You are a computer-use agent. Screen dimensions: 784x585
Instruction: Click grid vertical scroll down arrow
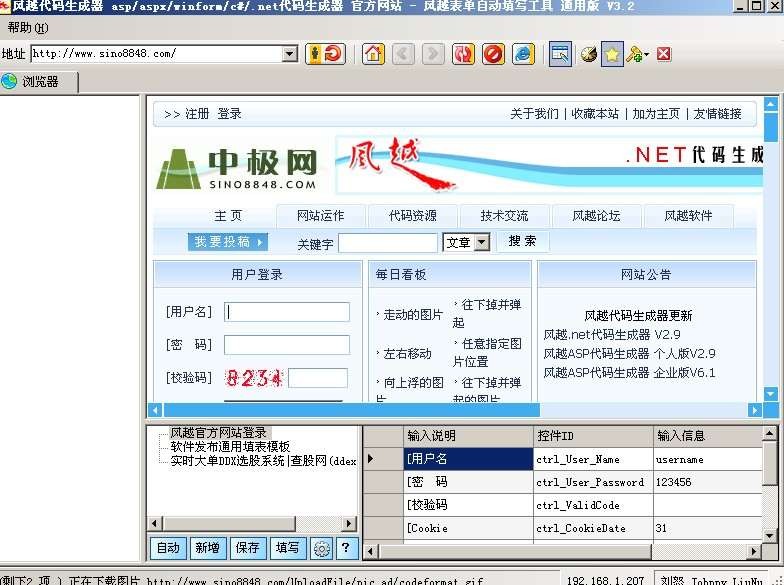tap(770, 536)
